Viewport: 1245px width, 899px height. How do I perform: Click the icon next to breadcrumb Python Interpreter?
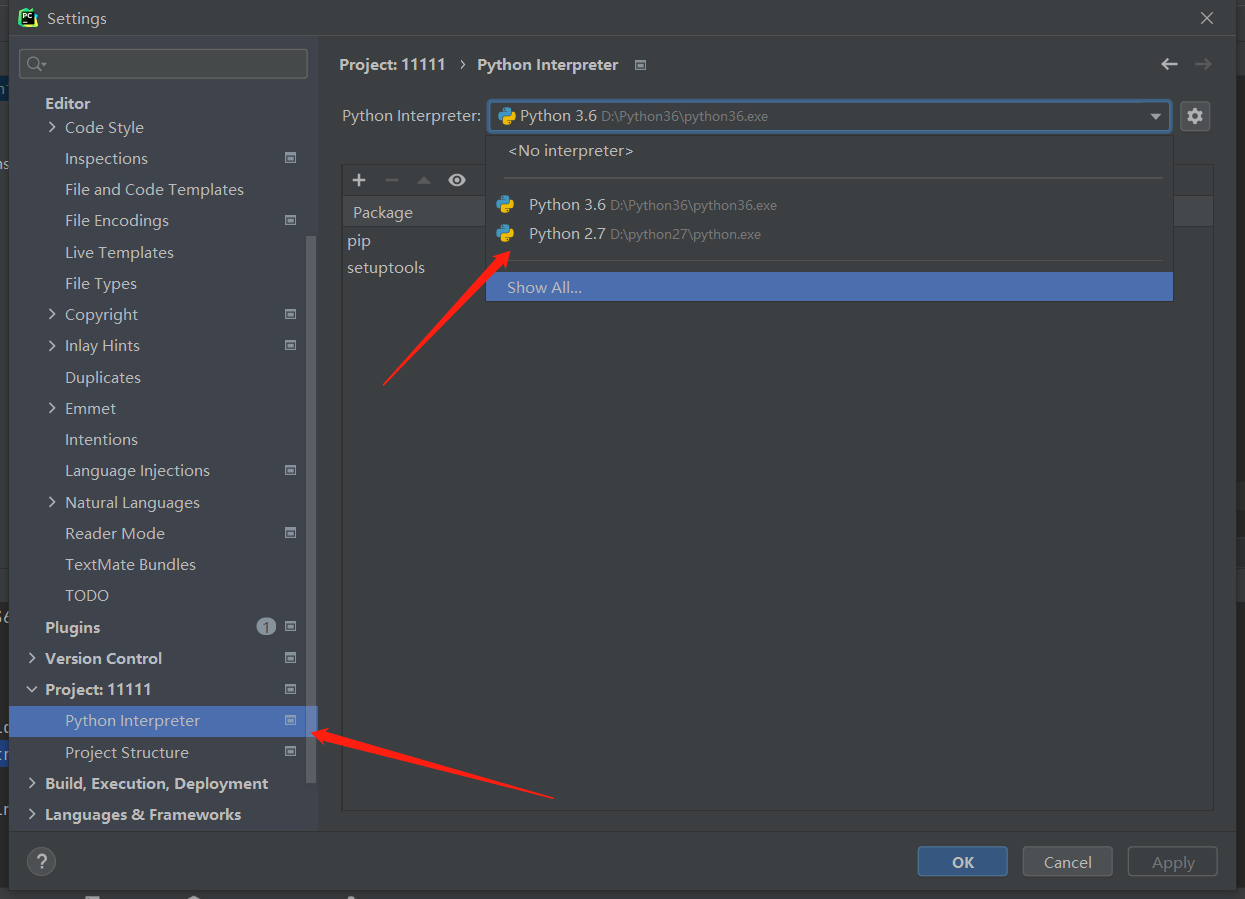coord(641,65)
